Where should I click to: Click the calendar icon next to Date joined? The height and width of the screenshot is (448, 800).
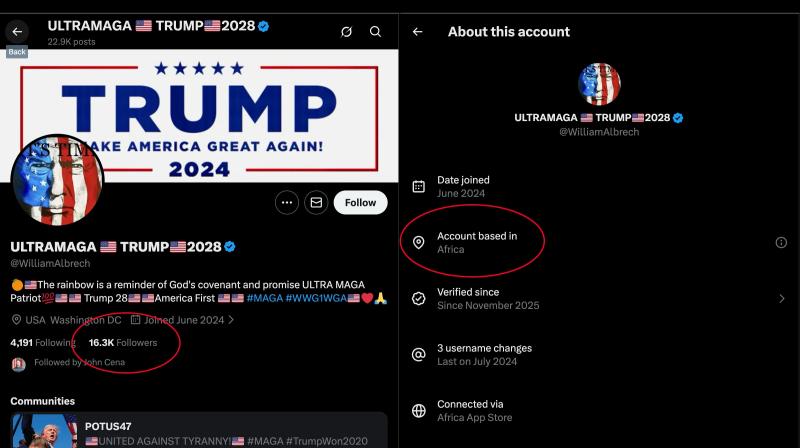click(x=419, y=186)
